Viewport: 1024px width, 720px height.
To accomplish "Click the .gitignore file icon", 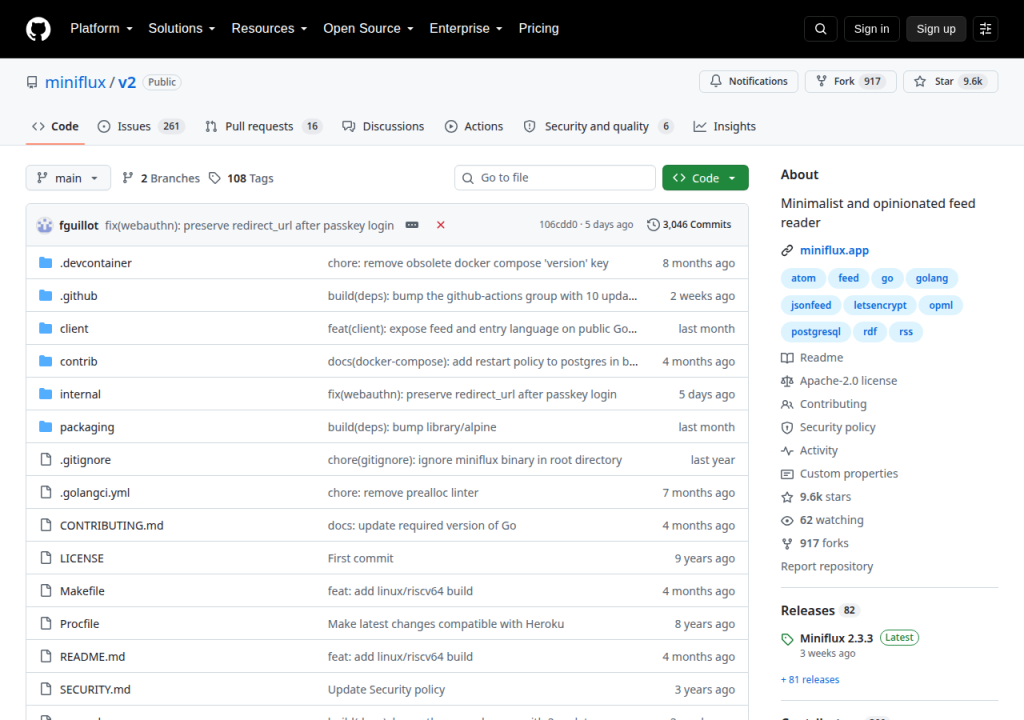I will [45, 459].
